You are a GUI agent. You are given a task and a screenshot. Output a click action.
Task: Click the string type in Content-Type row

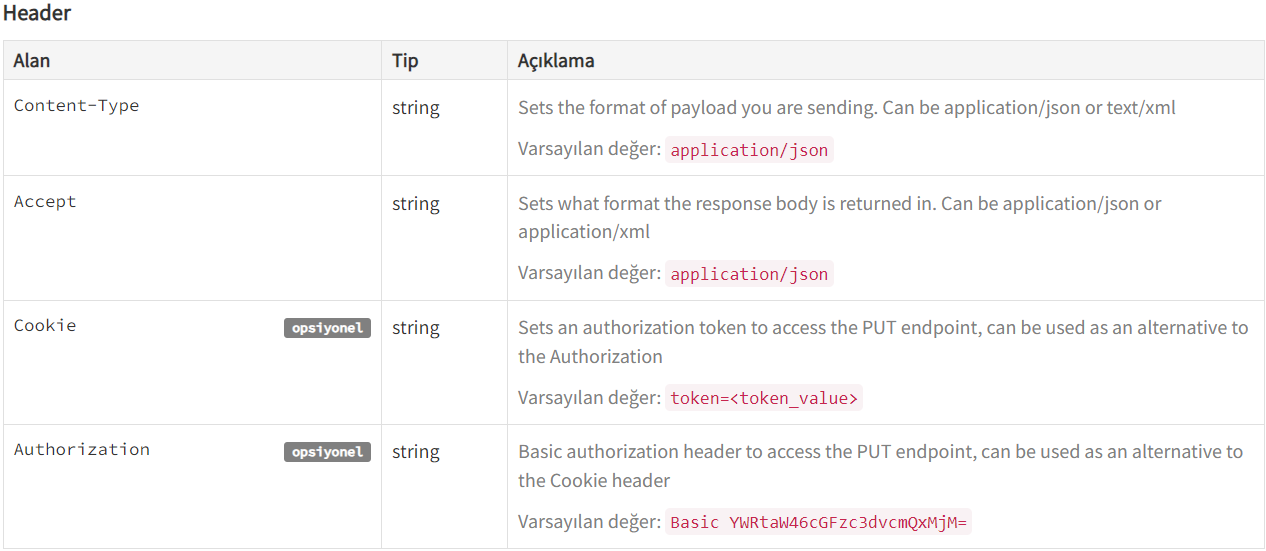pos(416,108)
